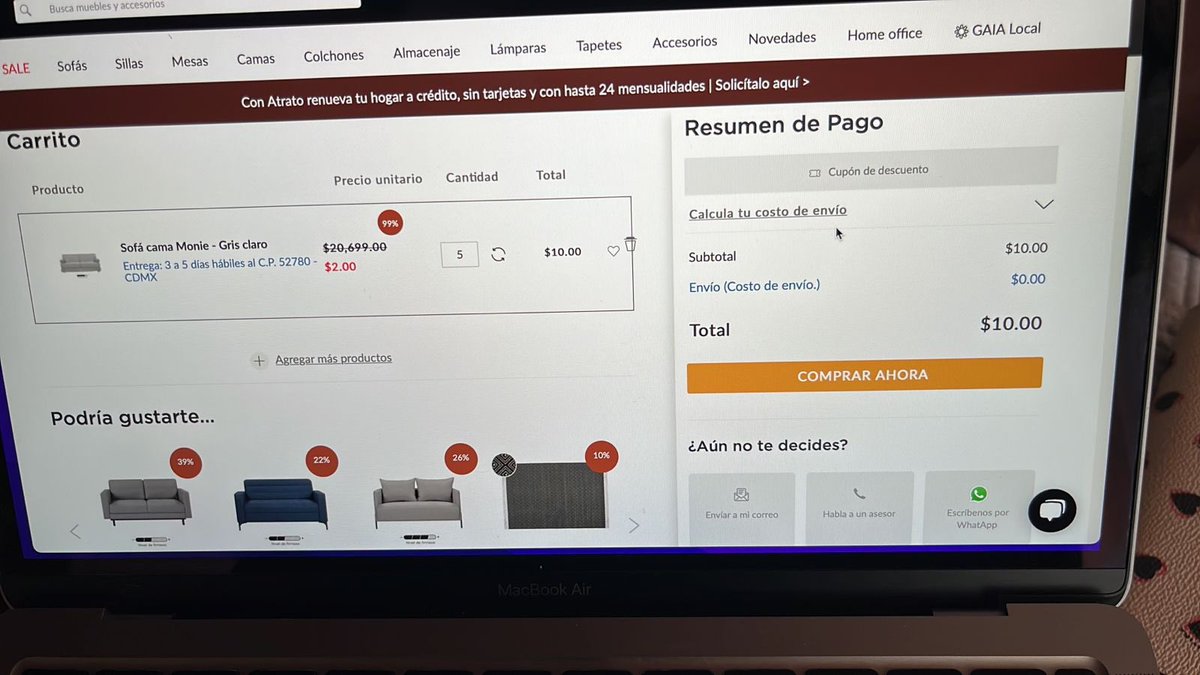
Task: Open Sofá cama Monie - Gris claro title
Action: pos(194,246)
